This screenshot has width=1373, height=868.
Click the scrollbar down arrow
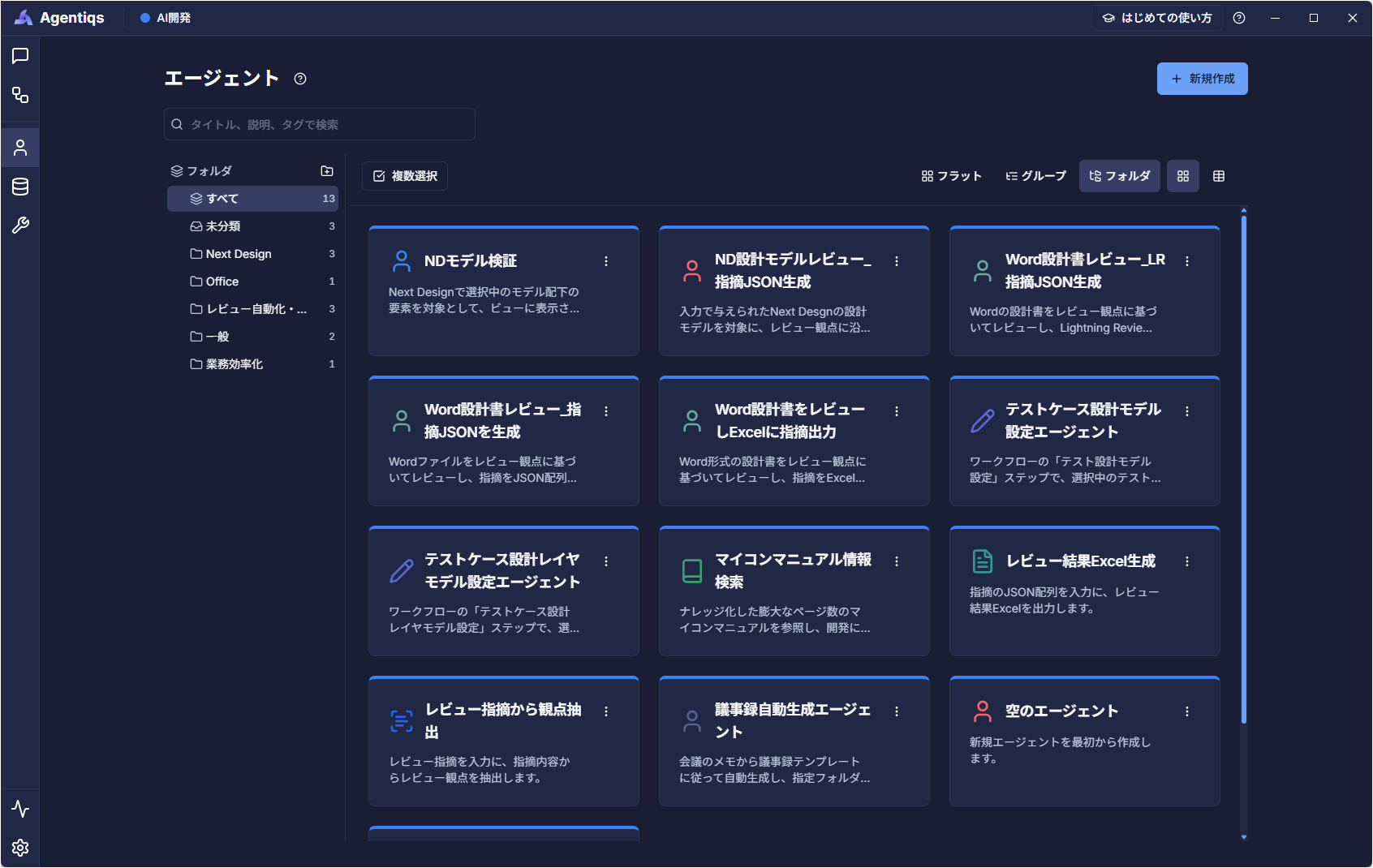click(x=1244, y=837)
